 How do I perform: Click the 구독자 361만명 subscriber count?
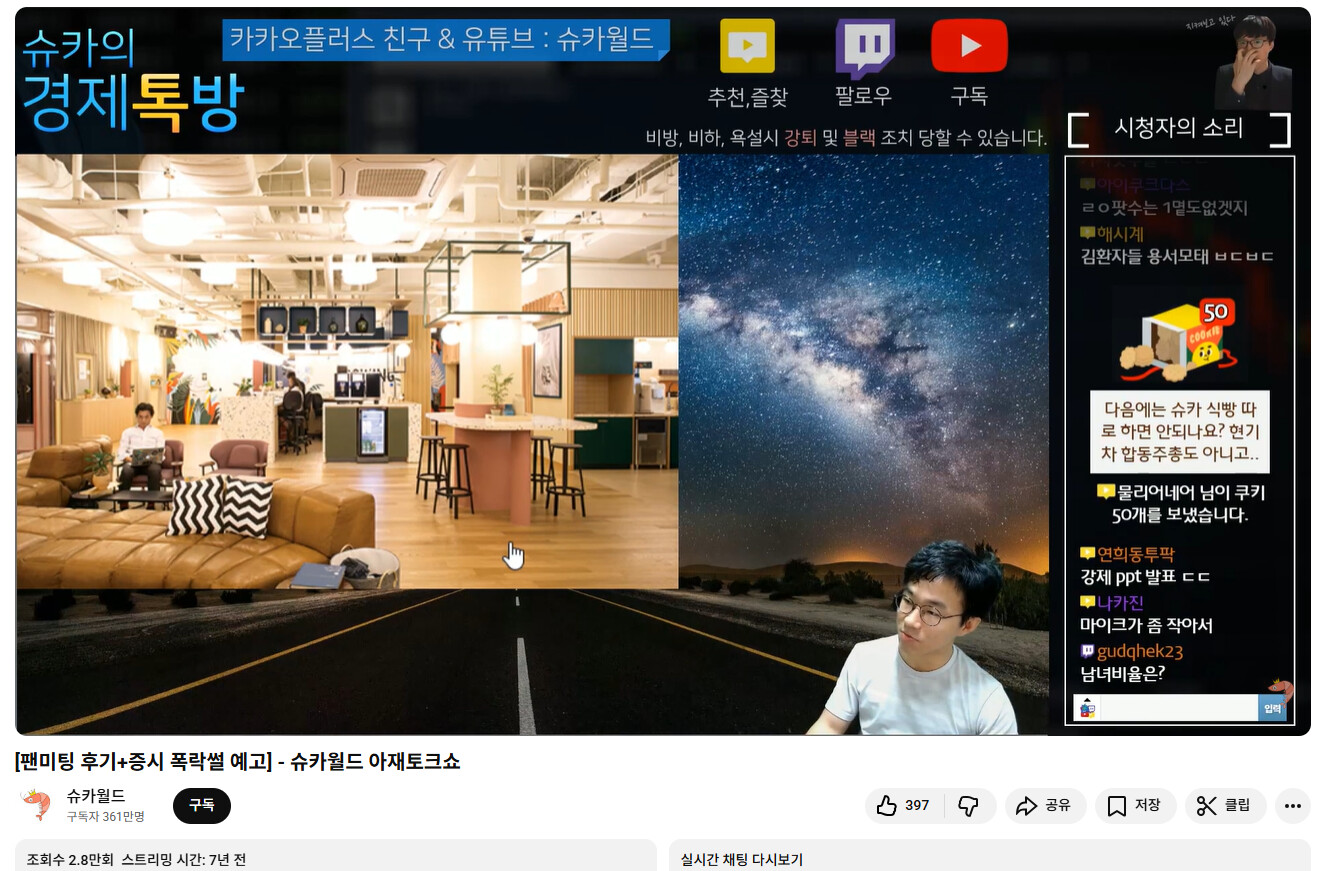click(x=106, y=816)
